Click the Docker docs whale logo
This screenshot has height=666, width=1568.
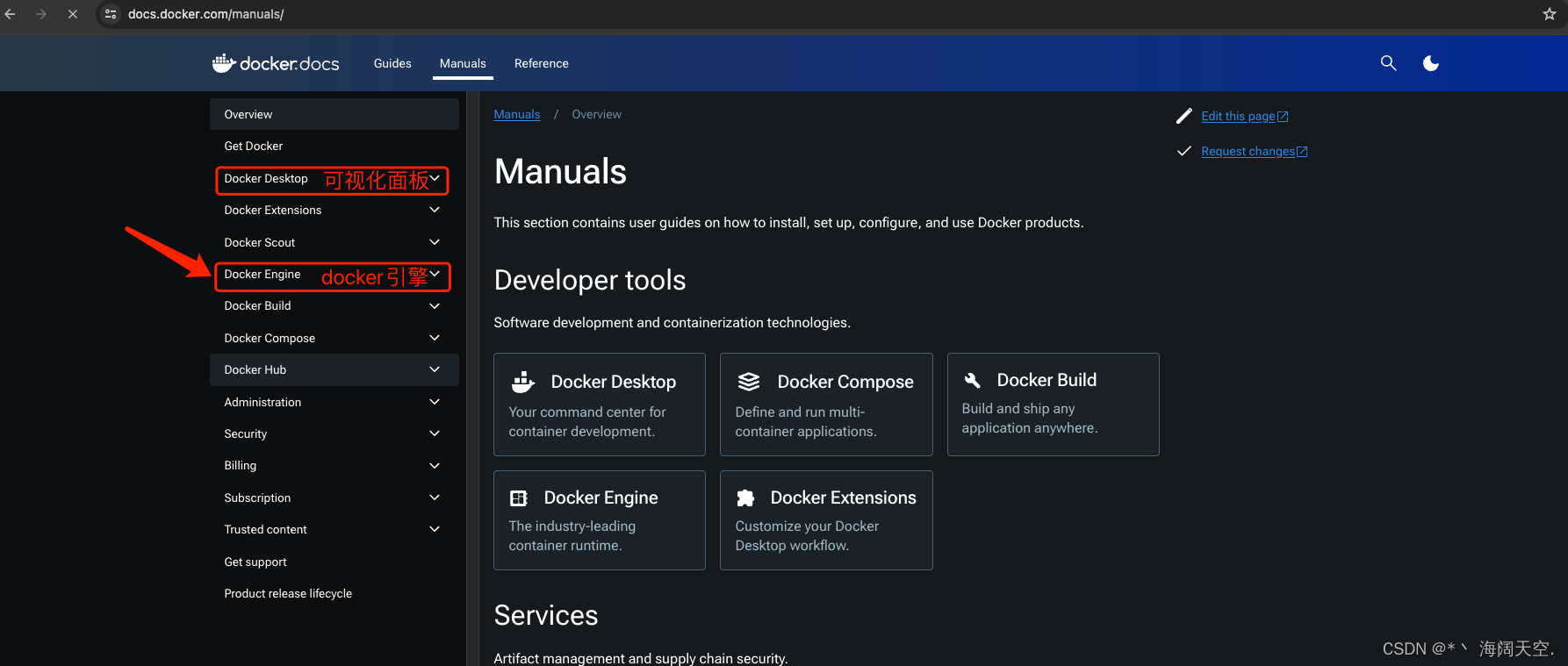[x=276, y=63]
